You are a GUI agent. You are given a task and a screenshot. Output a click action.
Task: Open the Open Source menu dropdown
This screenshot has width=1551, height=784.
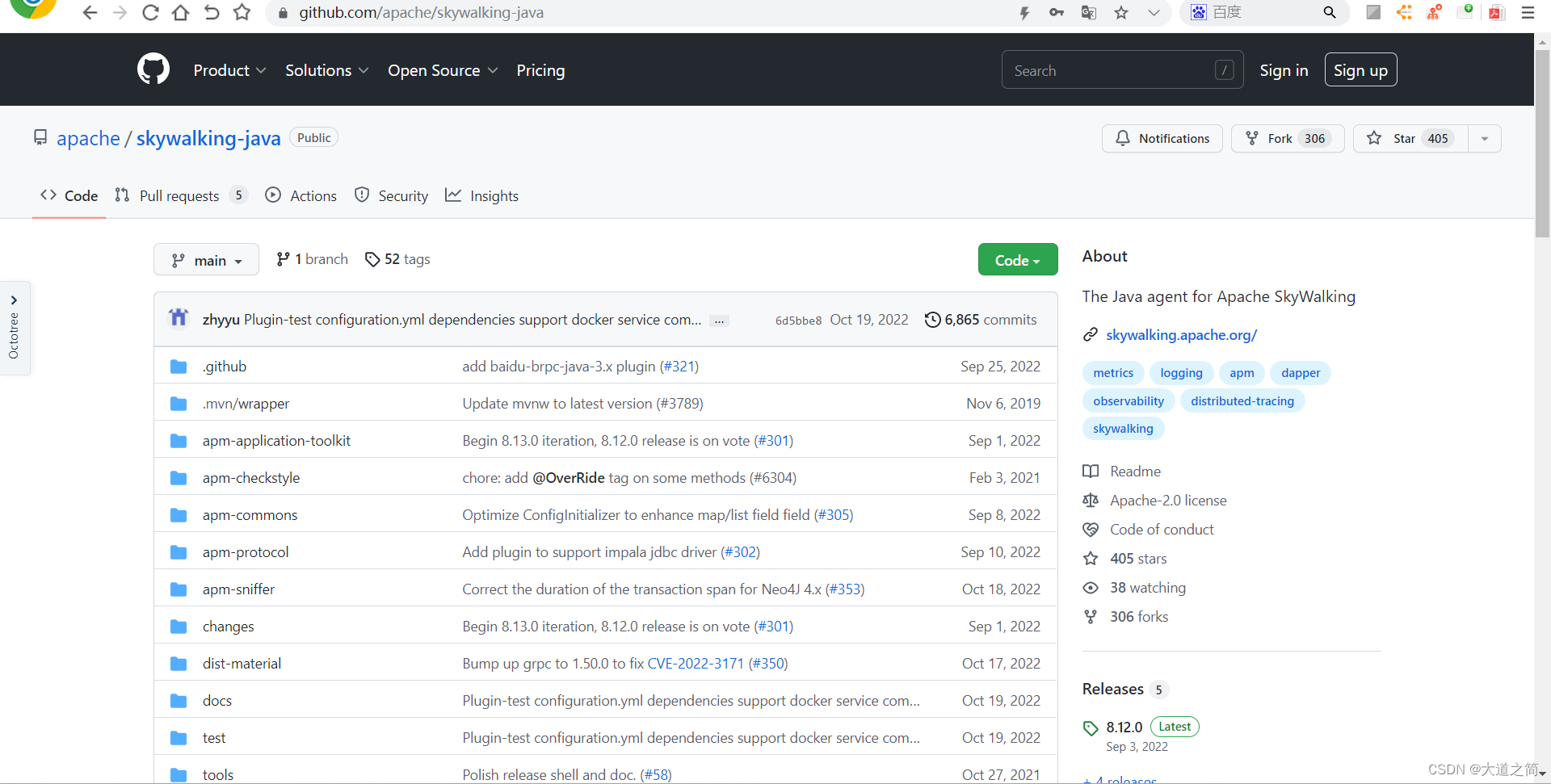[x=443, y=70]
